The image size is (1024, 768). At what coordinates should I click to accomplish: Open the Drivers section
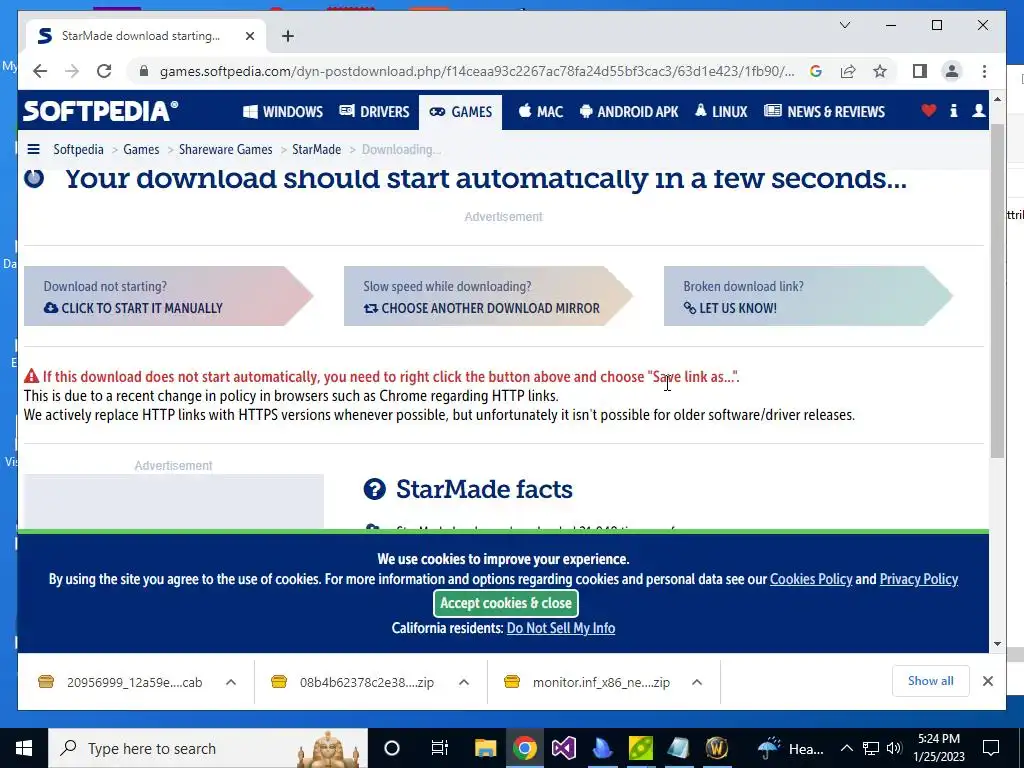tap(374, 112)
